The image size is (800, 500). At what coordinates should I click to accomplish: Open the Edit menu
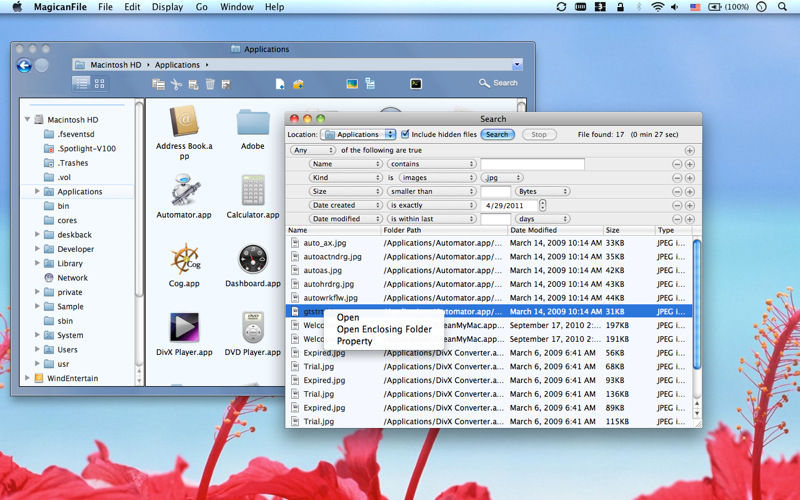132,7
